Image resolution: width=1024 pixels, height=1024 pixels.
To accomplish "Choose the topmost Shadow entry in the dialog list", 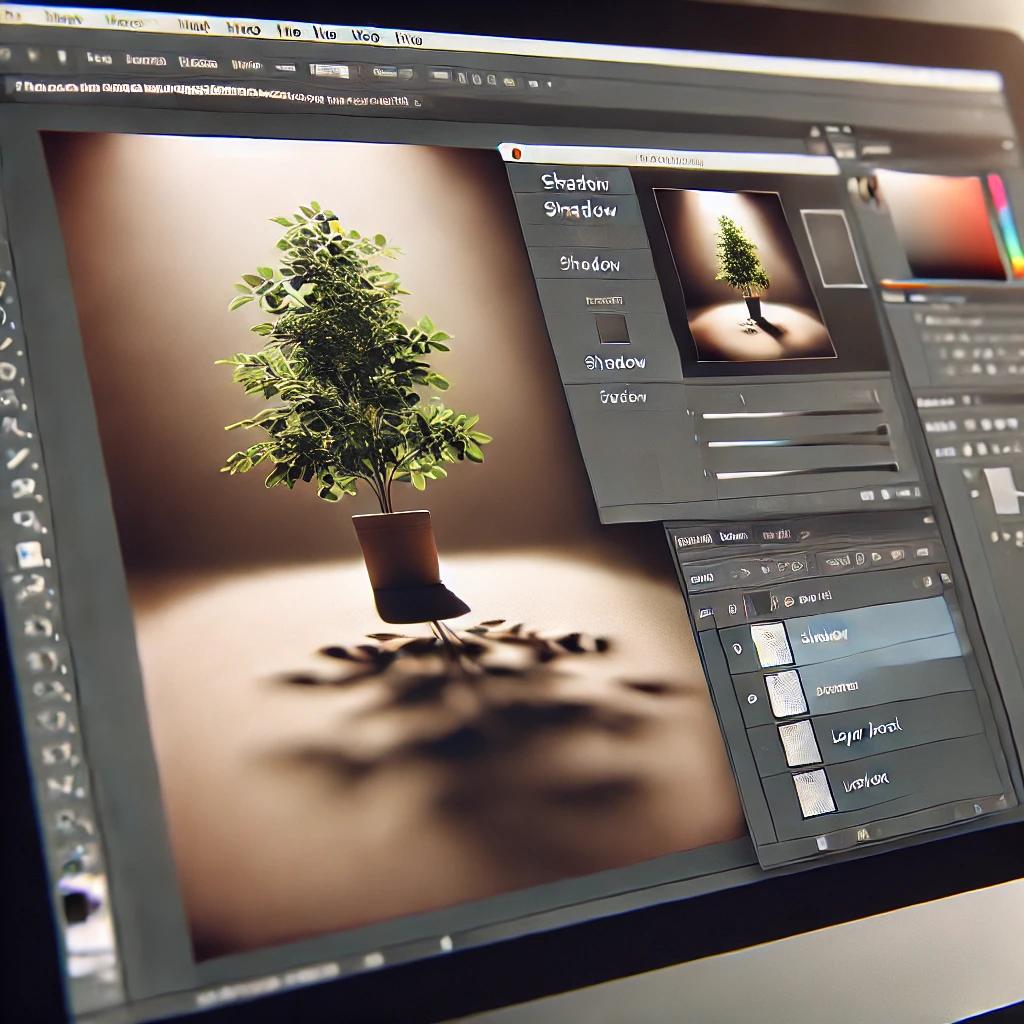I will 576,182.
